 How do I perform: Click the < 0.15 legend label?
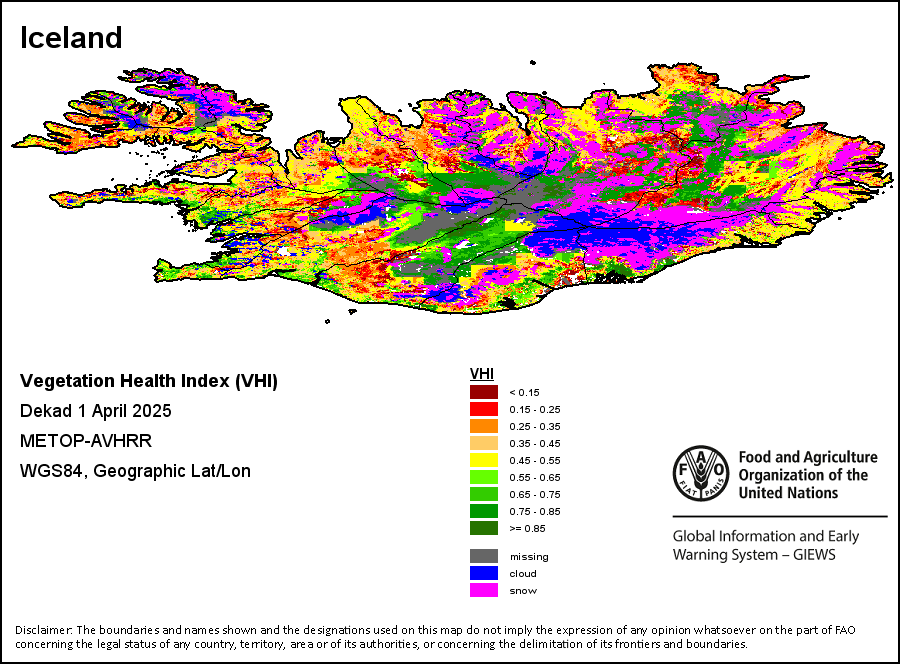524,393
